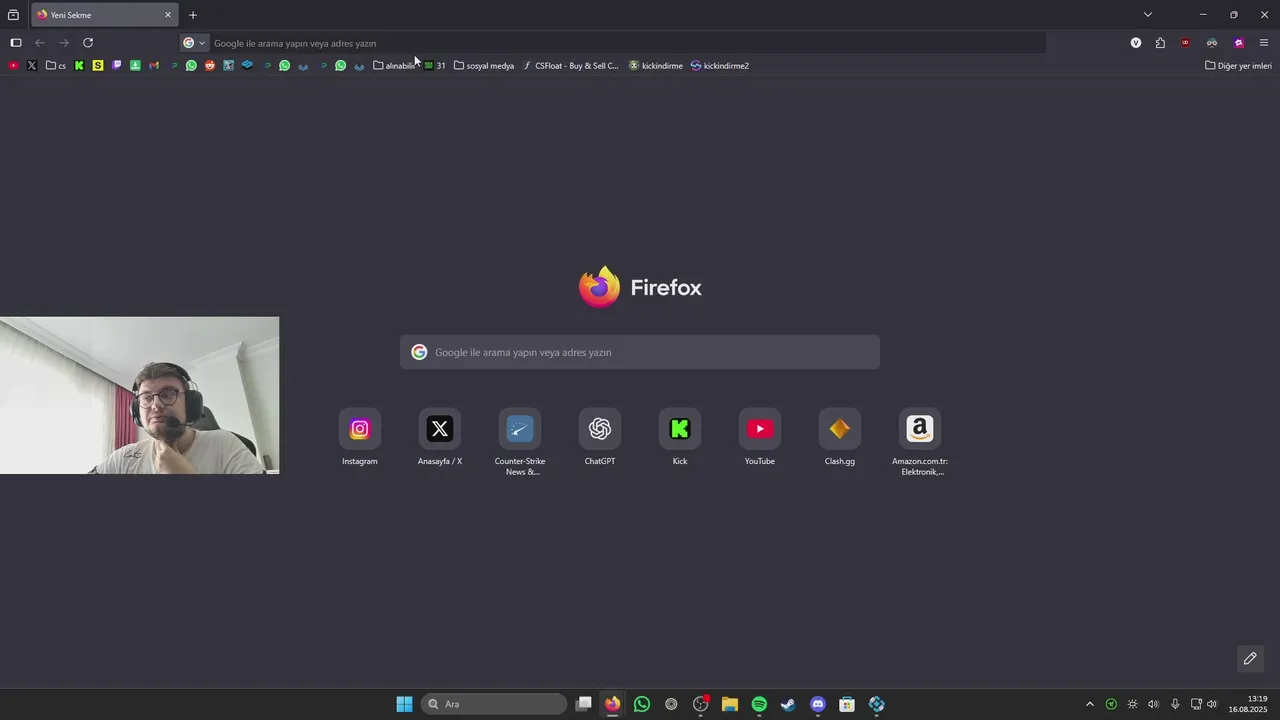
Task: Click the pencil customize icon on the page
Action: click(x=1250, y=658)
